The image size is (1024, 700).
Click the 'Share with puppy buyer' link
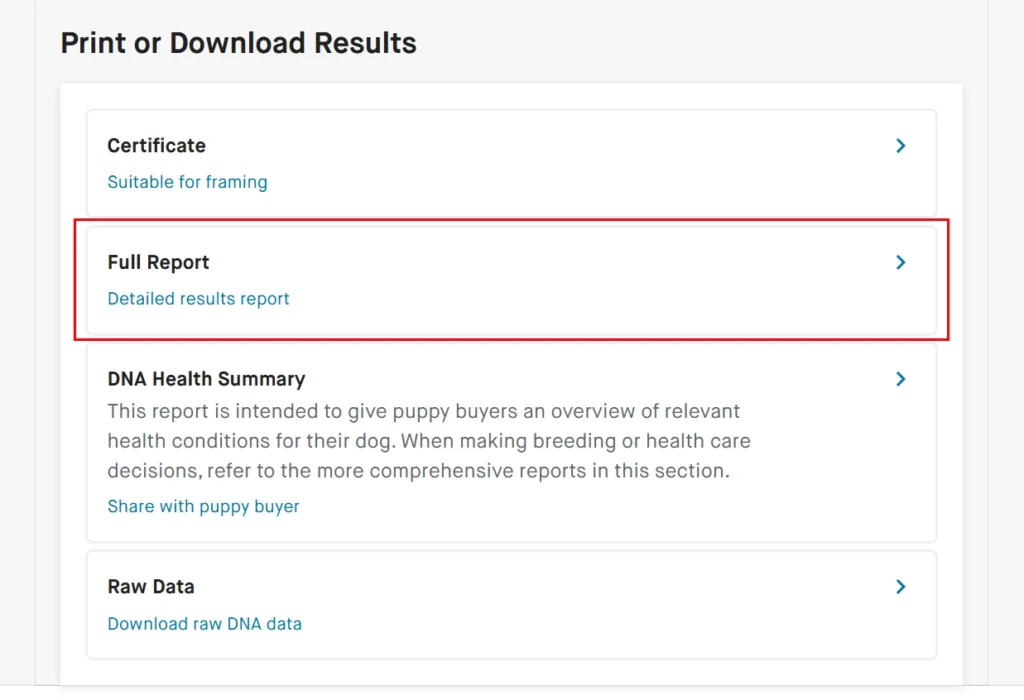[203, 506]
